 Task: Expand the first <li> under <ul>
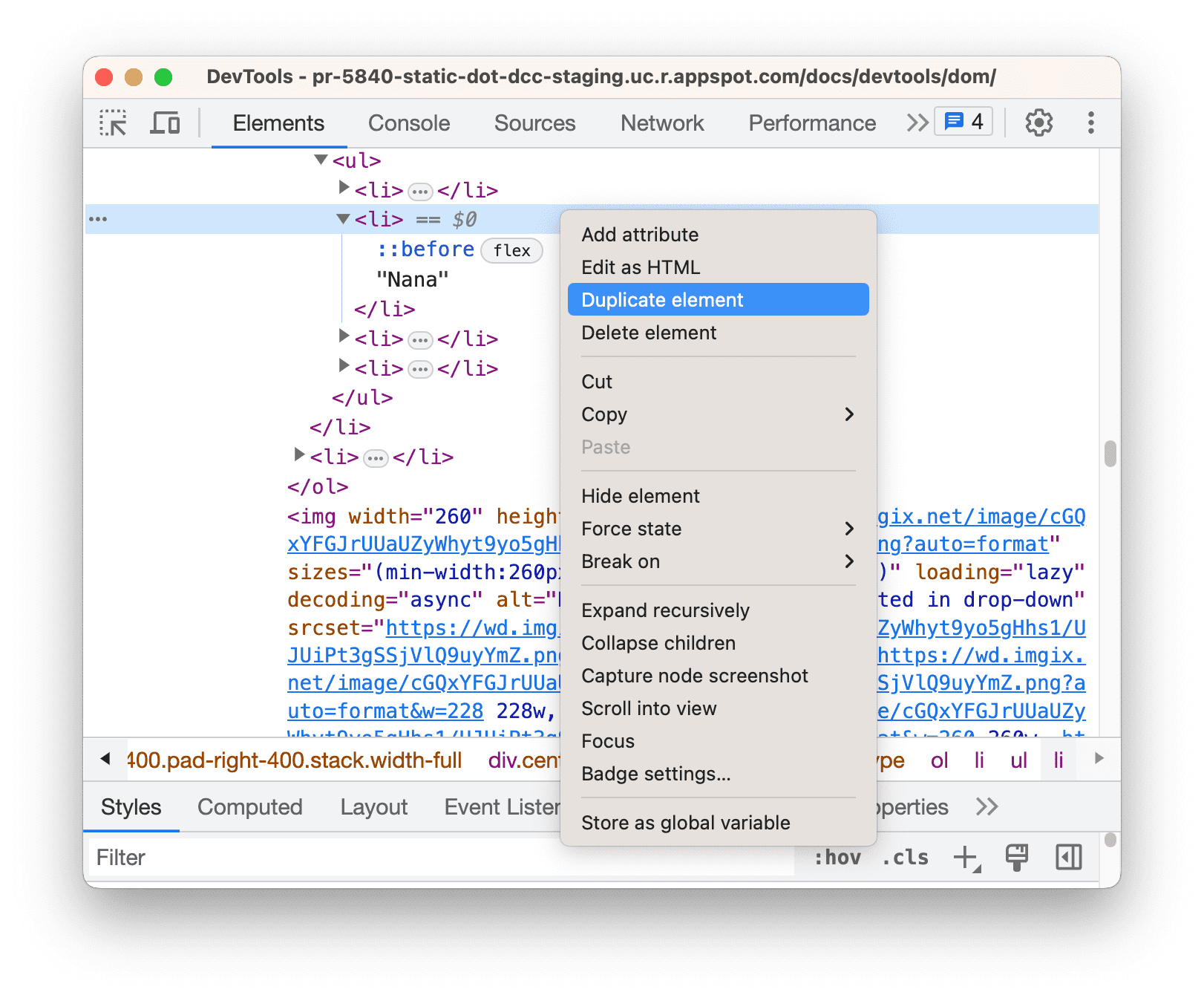[343, 188]
